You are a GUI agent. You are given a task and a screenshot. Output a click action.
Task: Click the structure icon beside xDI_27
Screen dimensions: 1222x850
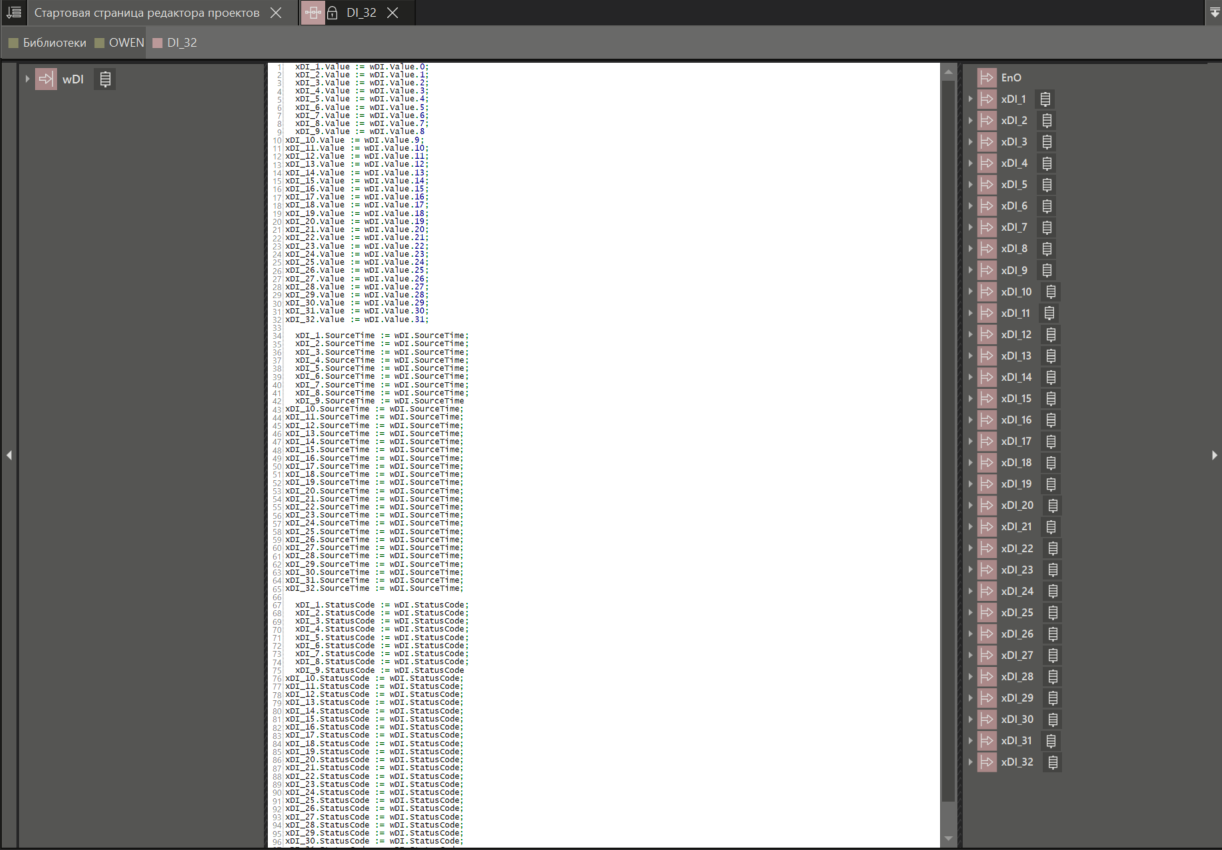coord(1053,656)
